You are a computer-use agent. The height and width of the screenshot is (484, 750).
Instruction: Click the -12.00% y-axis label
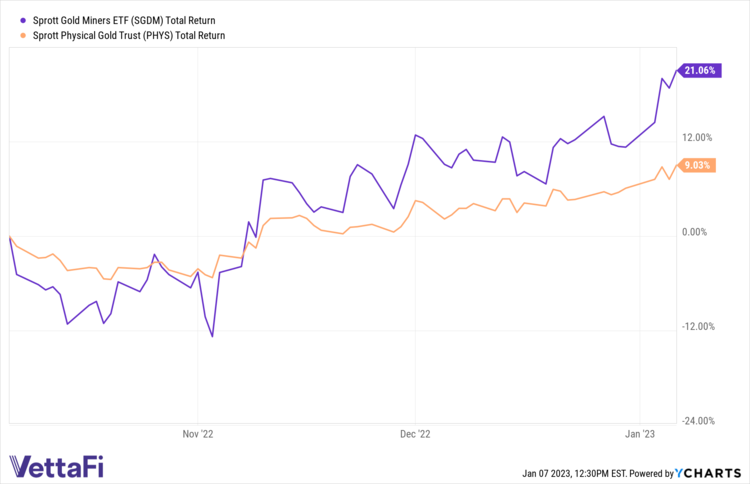click(696, 326)
